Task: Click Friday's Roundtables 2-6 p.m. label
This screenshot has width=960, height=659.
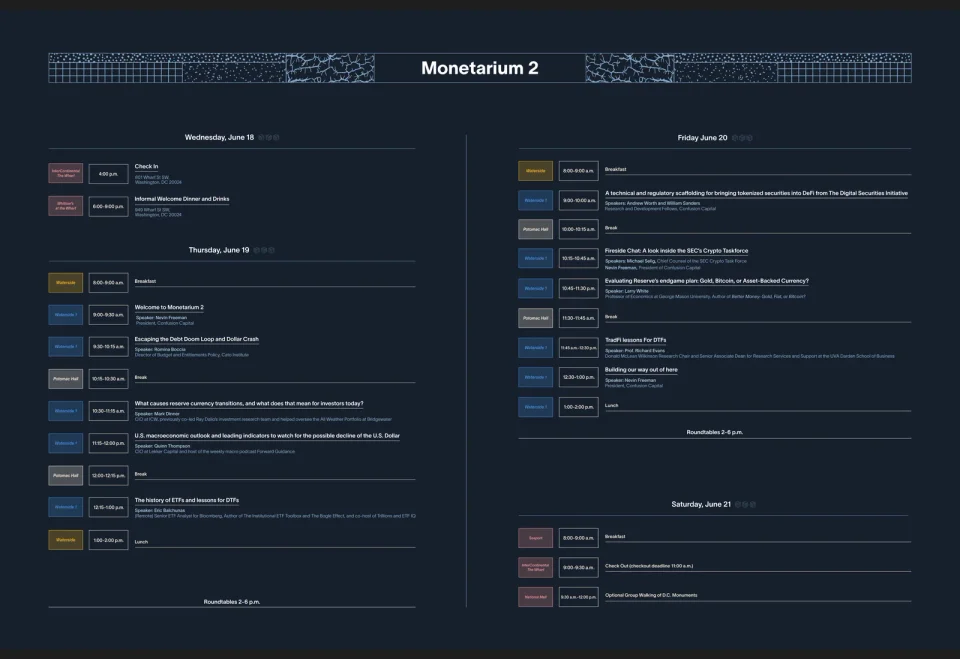Action: click(x=714, y=432)
